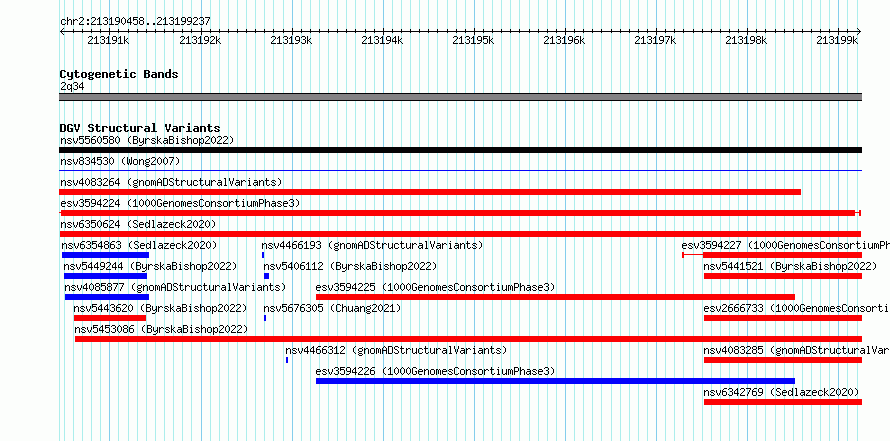Click the nsv6354863 blue variant bar

(x=106, y=255)
